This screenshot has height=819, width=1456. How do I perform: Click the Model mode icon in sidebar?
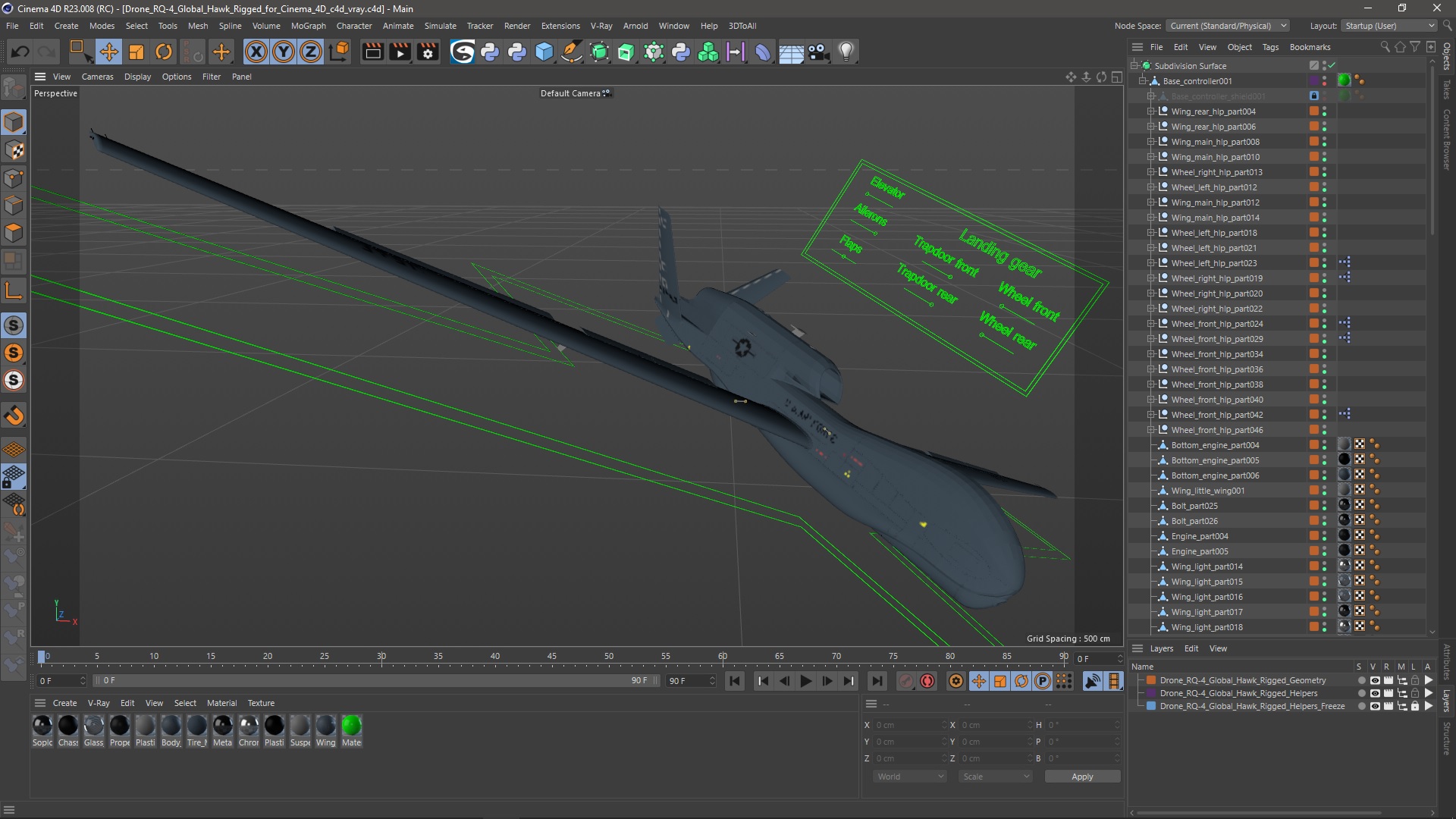point(14,122)
